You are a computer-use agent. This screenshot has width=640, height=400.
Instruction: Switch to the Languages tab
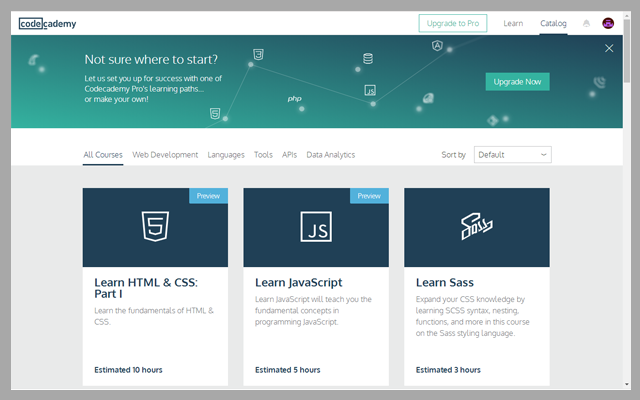coord(226,155)
